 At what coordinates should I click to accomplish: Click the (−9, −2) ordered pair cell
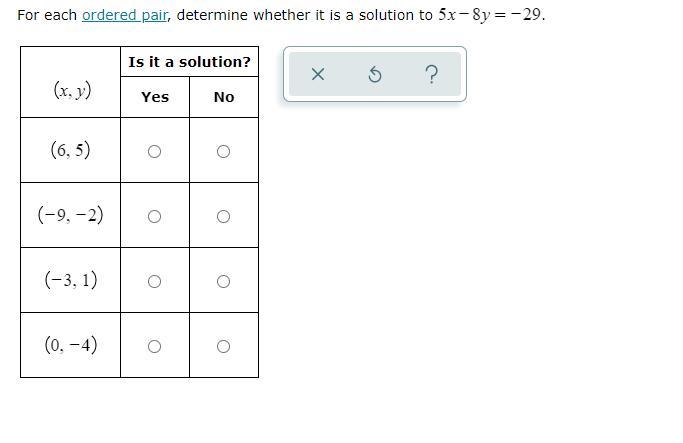70,215
